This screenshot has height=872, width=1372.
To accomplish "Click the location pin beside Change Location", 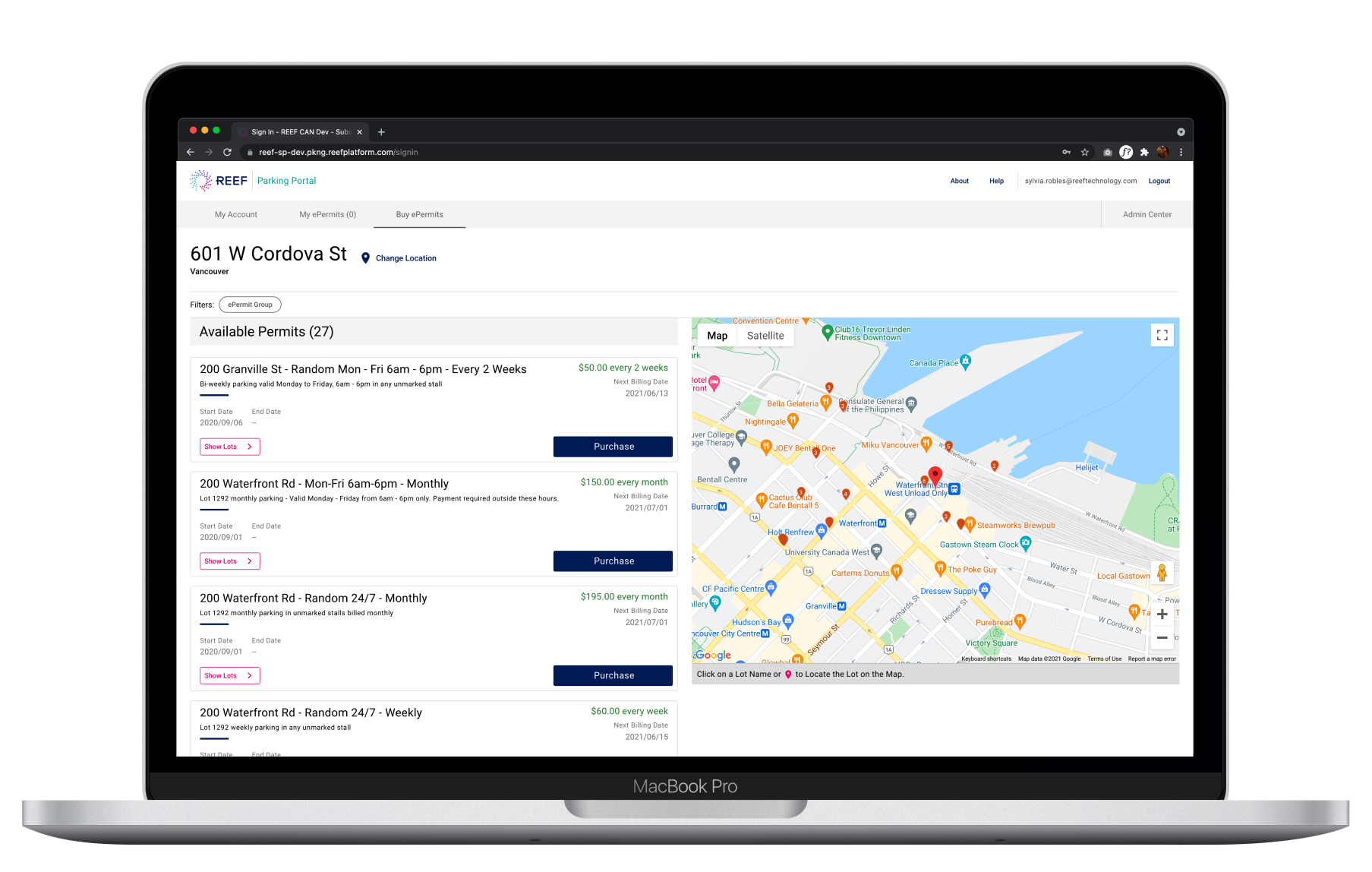I will [x=365, y=258].
